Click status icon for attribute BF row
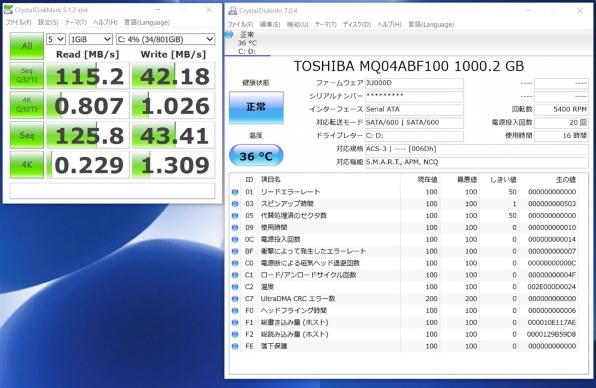The height and width of the screenshot is (388, 596). pyautogui.click(x=235, y=251)
